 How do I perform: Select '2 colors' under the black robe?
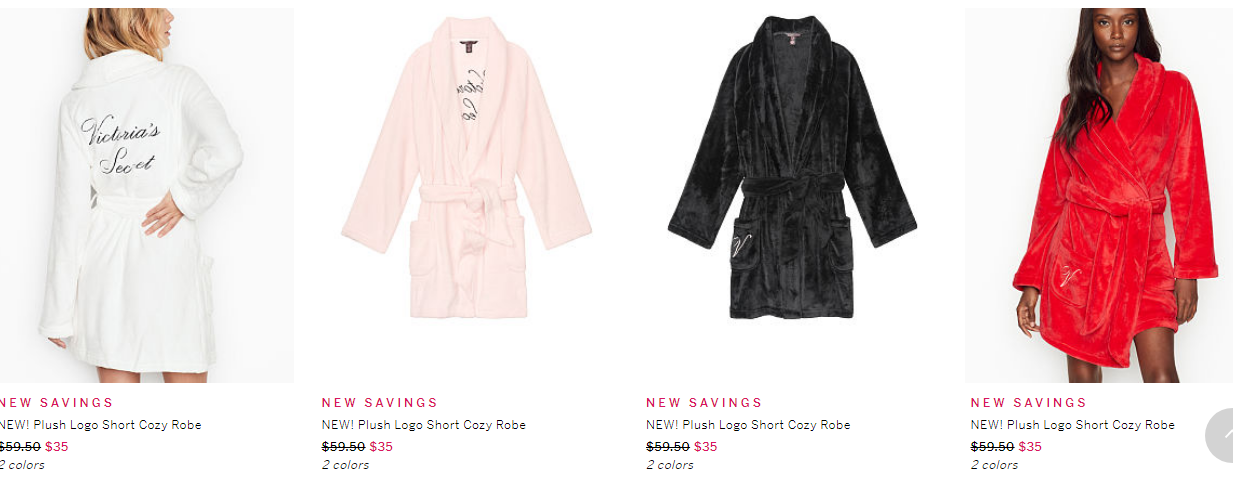[670, 465]
